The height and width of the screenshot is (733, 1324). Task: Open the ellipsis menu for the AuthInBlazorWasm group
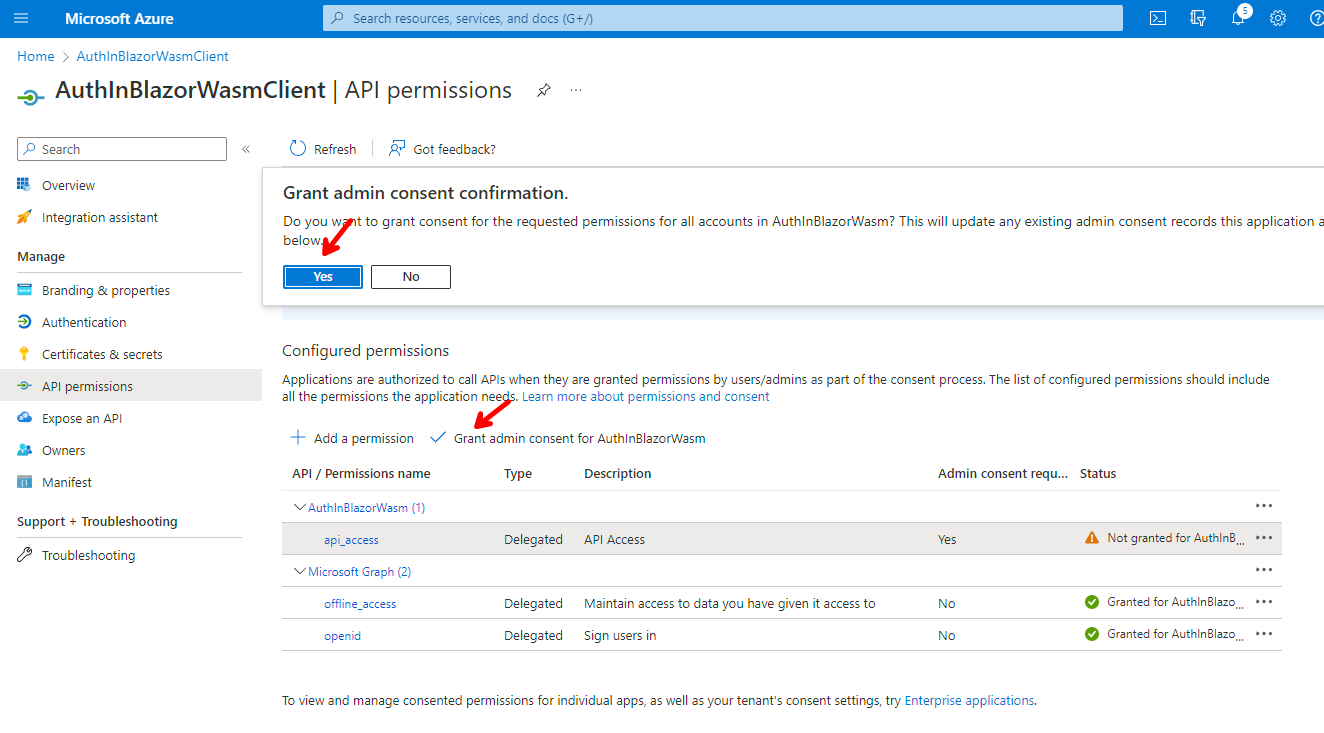[x=1264, y=506]
